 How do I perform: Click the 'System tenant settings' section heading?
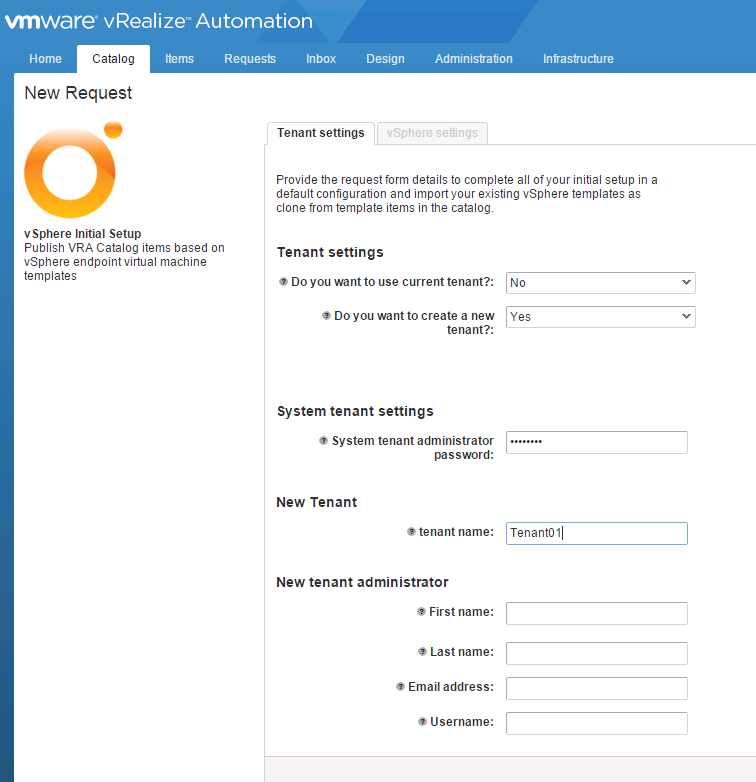pyautogui.click(x=355, y=411)
